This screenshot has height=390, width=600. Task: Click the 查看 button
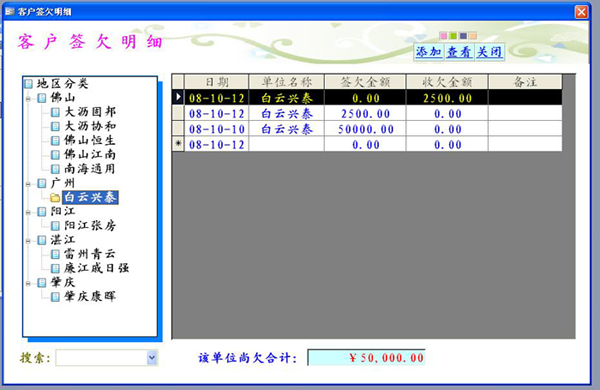point(459,52)
